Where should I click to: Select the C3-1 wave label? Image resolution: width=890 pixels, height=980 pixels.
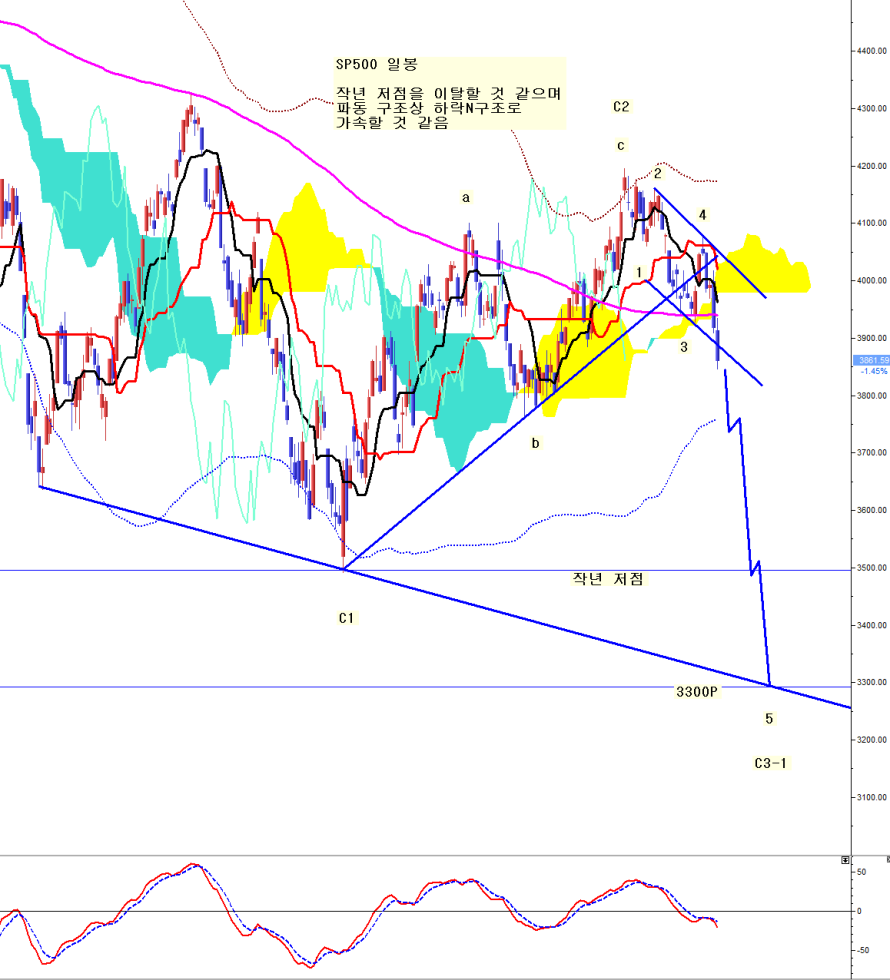771,763
